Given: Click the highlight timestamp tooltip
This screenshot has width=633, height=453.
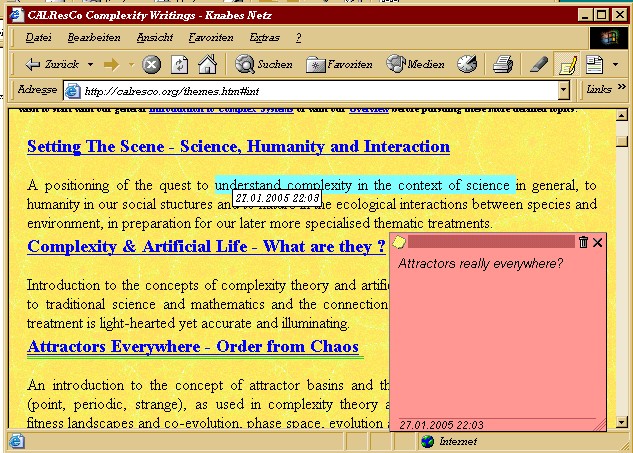Looking at the screenshot, I should tap(277, 198).
